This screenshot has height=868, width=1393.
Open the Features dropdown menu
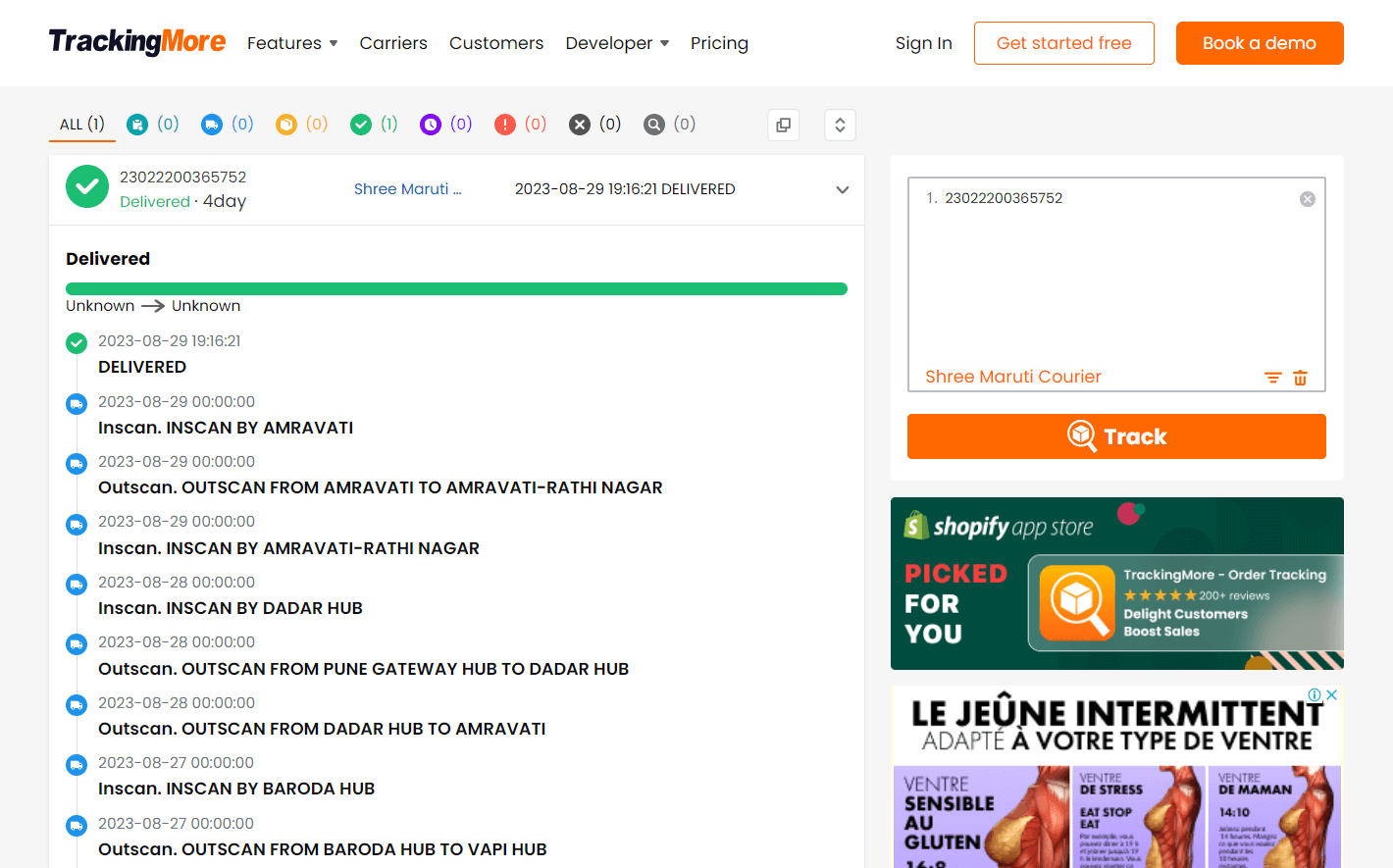point(292,43)
